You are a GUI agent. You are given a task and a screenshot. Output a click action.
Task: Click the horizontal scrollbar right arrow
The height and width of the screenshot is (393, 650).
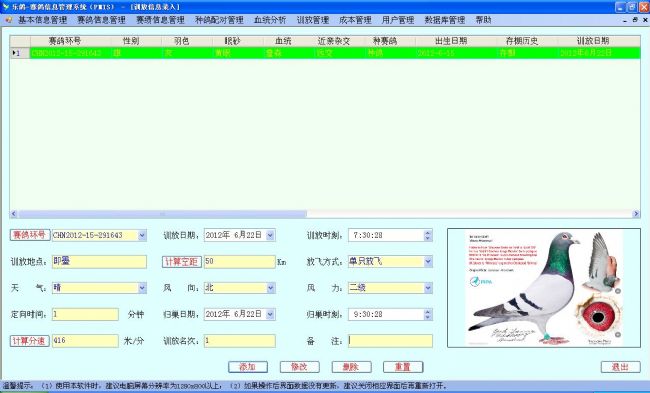pos(636,214)
